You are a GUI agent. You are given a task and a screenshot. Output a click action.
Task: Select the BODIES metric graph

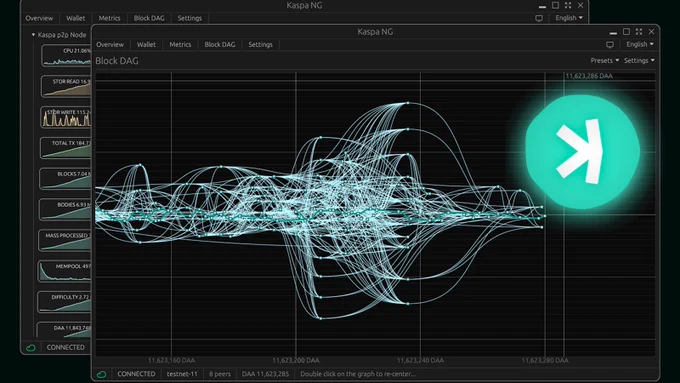[x=65, y=210]
